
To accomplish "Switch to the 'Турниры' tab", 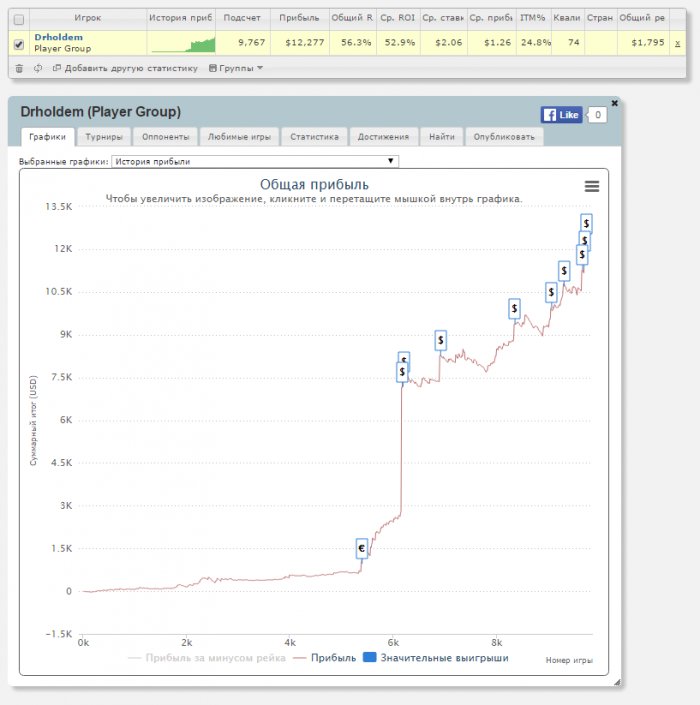I will point(105,137).
